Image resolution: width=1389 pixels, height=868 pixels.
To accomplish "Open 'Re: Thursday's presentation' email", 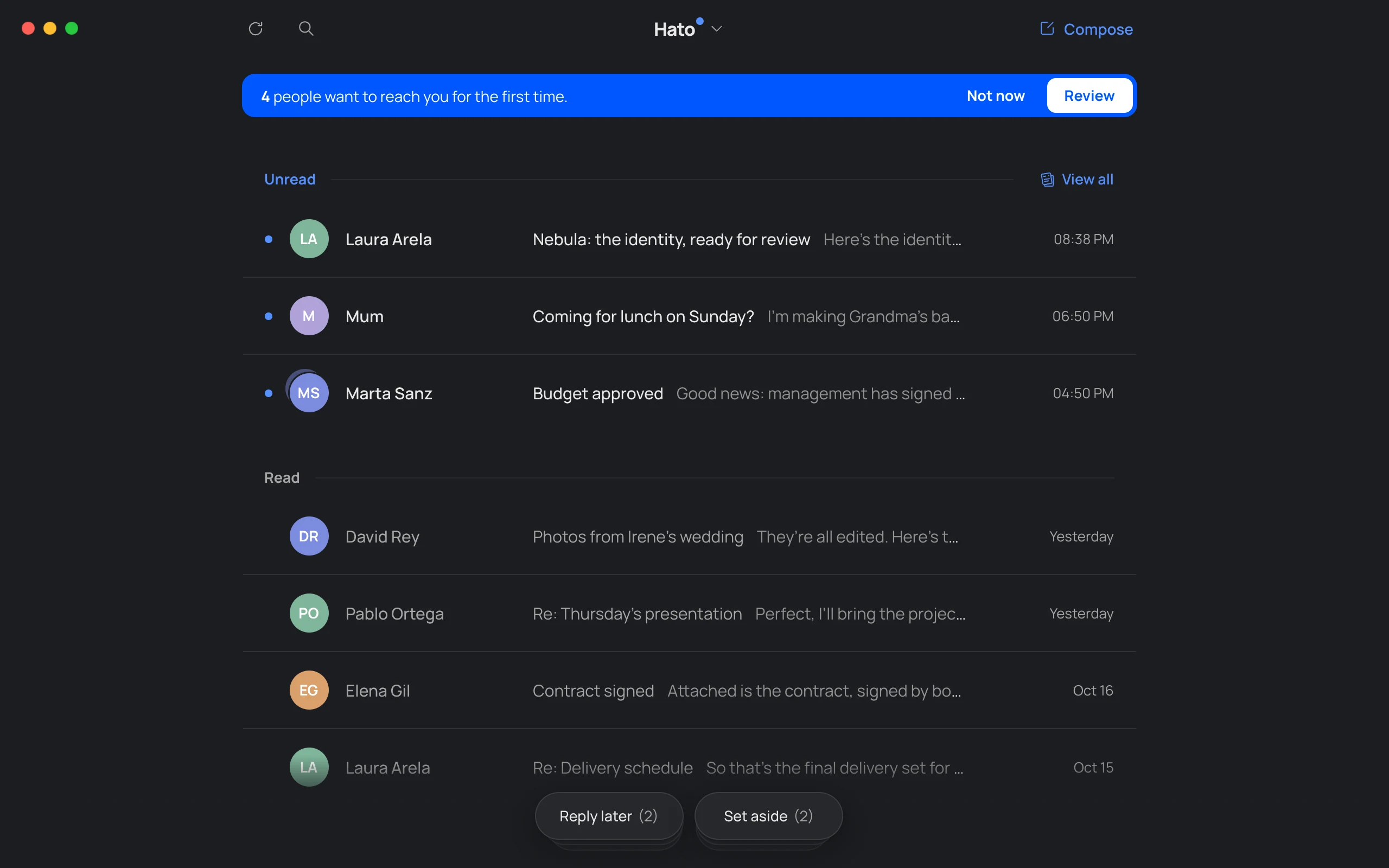I will point(637,614).
